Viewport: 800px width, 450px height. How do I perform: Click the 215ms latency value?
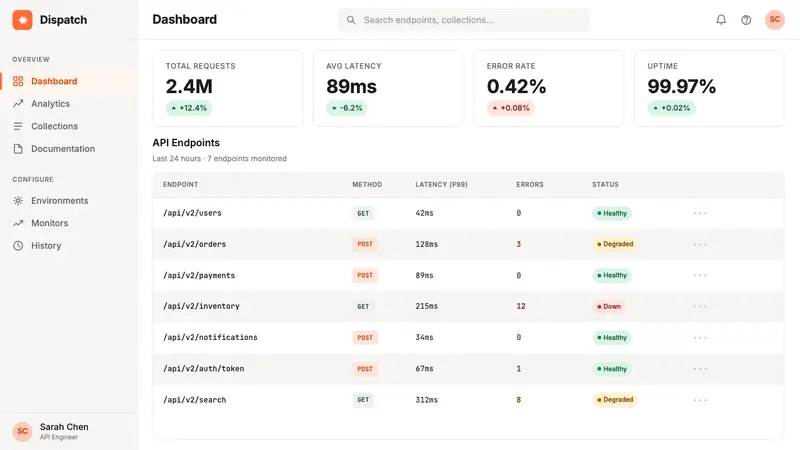tap(427, 306)
